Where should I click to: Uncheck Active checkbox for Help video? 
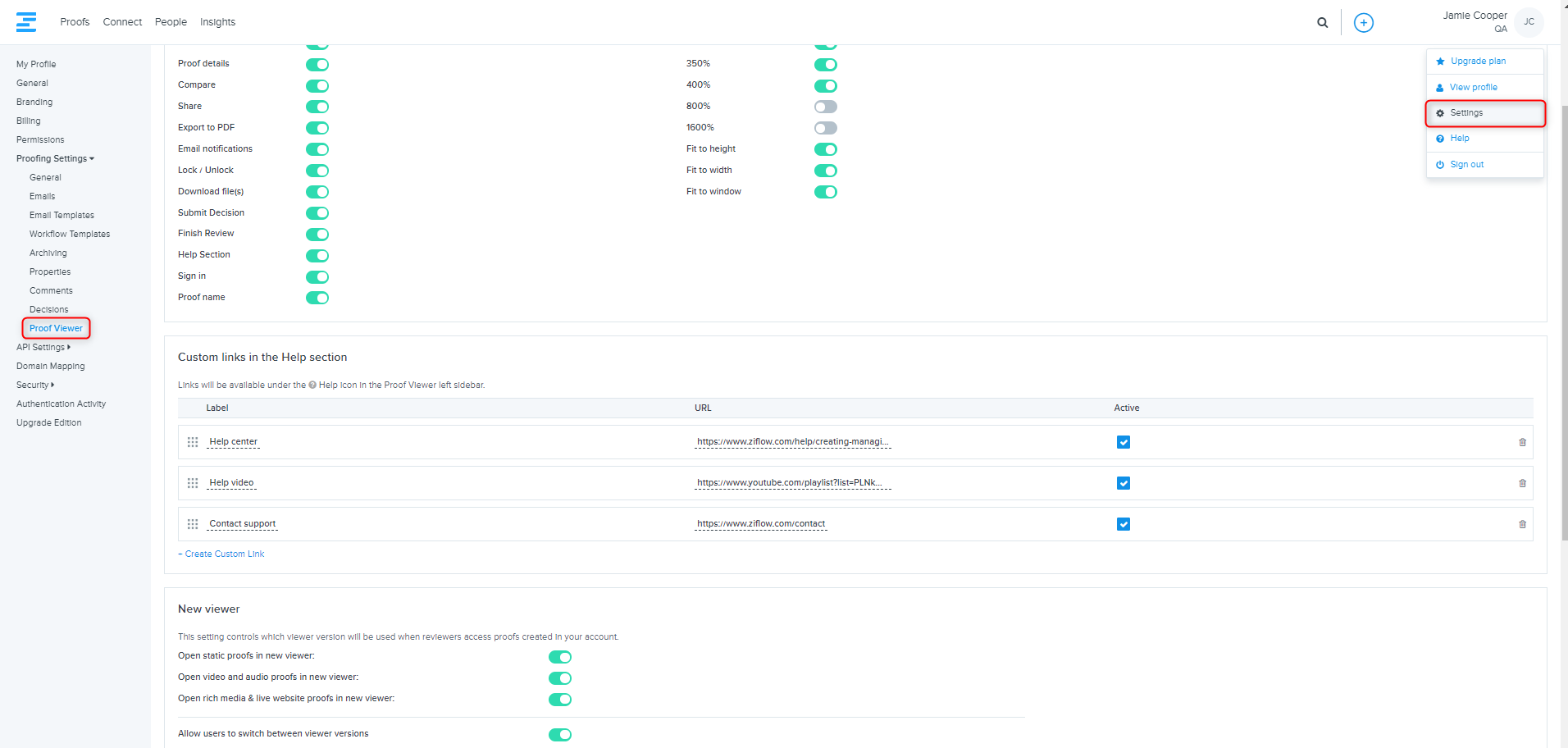pos(1123,483)
